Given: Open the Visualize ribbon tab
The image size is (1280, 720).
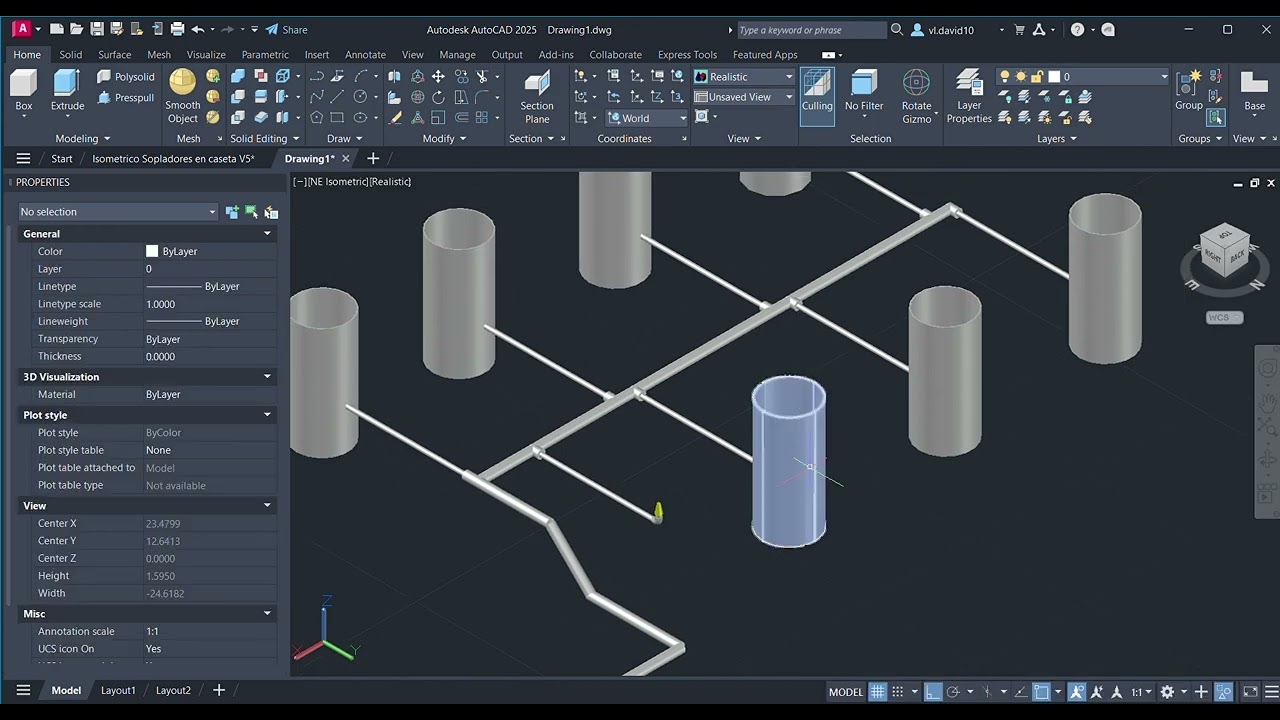Looking at the screenshot, I should (x=206, y=55).
